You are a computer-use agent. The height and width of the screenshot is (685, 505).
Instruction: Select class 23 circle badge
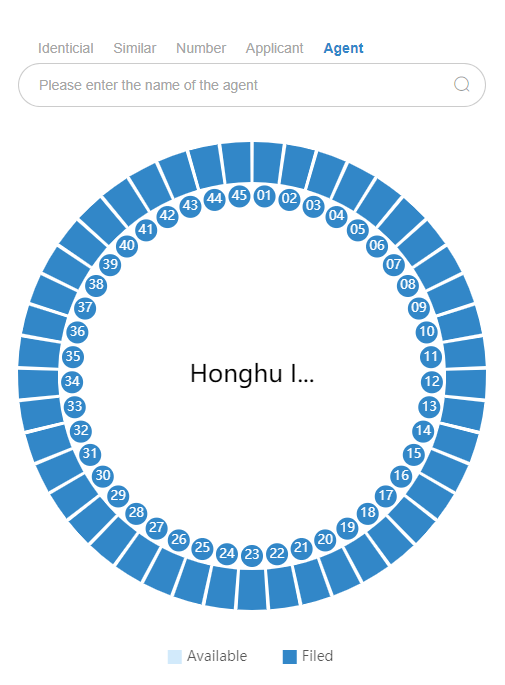252,554
